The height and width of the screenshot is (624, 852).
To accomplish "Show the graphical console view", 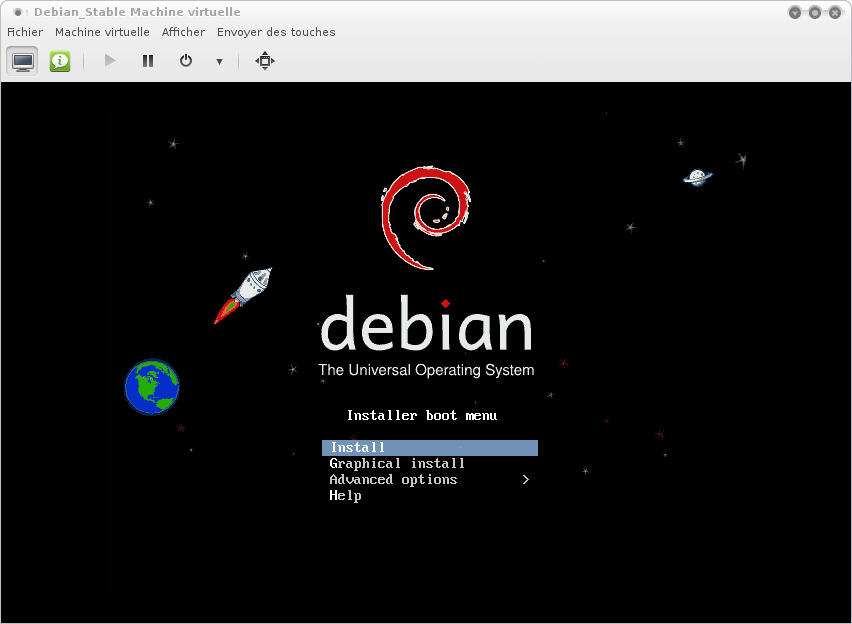I will (23, 61).
